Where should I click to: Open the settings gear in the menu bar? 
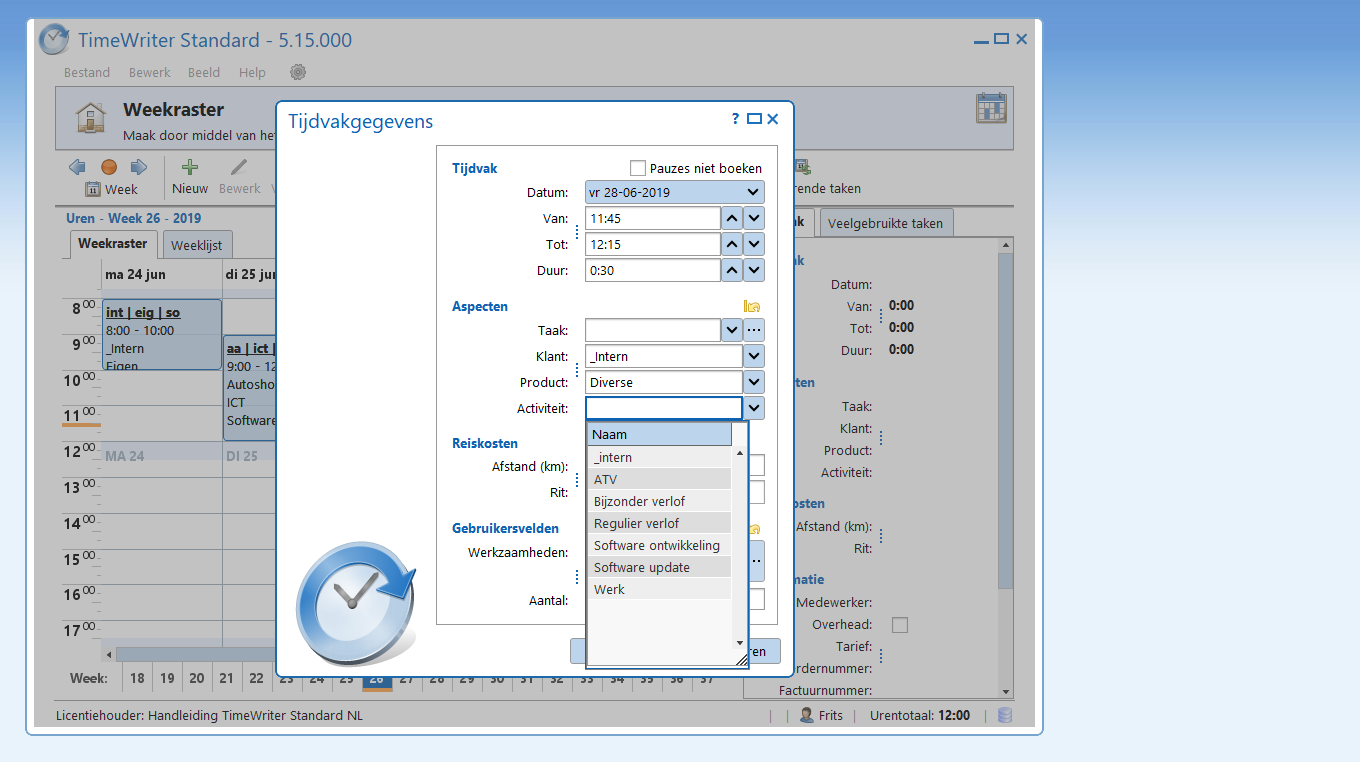(298, 72)
